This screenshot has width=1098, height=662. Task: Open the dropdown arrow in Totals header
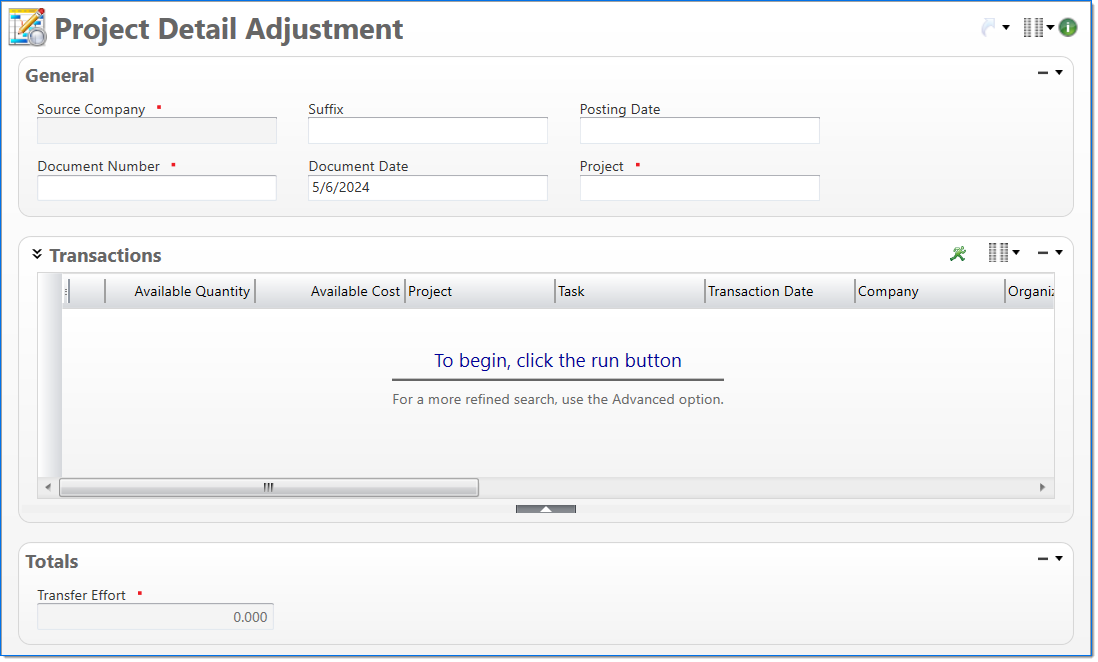click(x=1059, y=559)
